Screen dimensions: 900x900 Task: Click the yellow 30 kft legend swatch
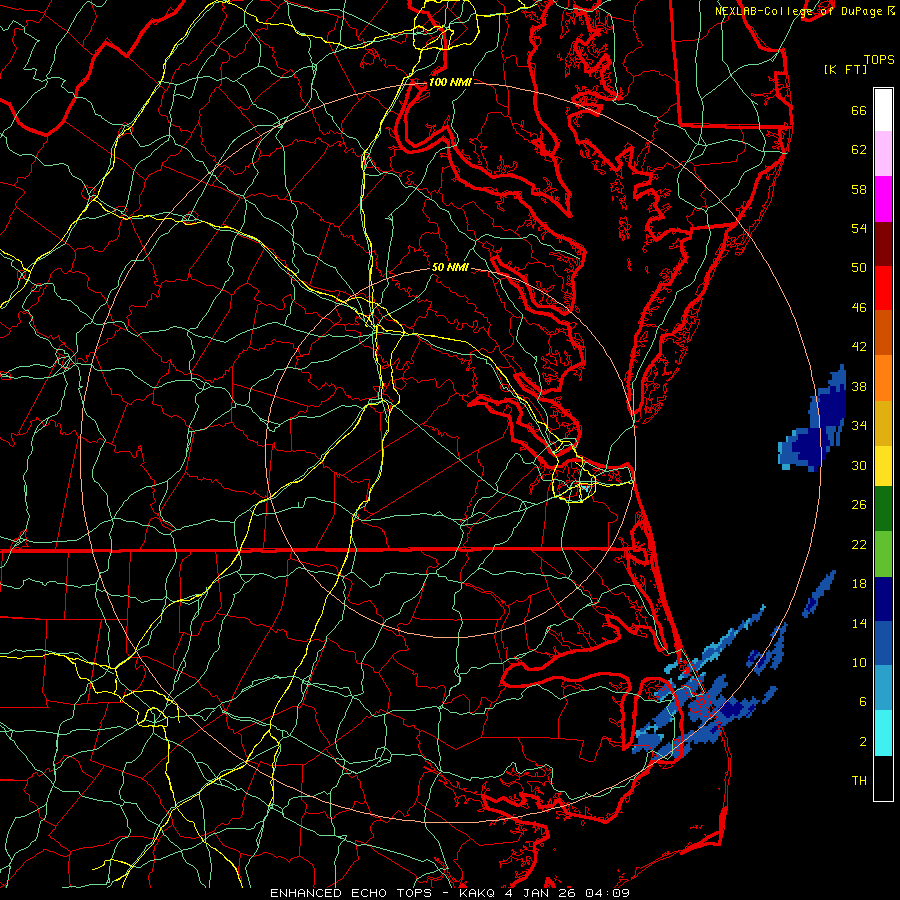(x=883, y=465)
